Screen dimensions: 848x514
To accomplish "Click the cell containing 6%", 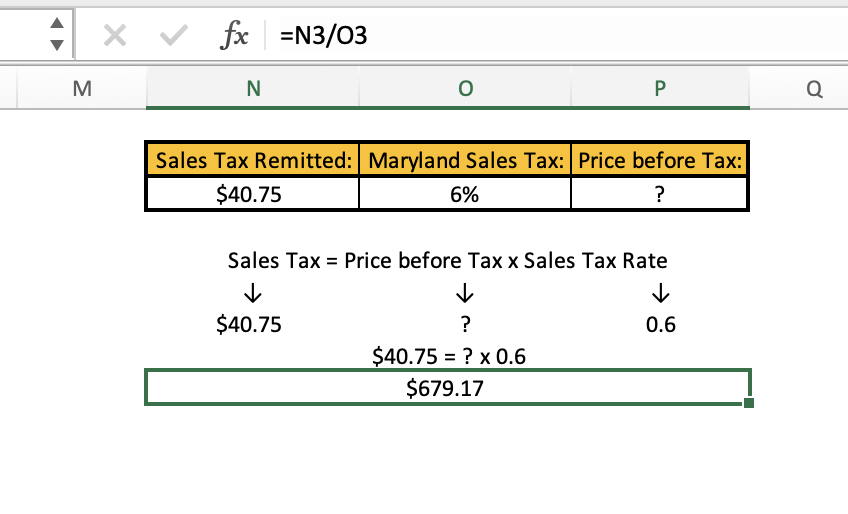I will (464, 195).
